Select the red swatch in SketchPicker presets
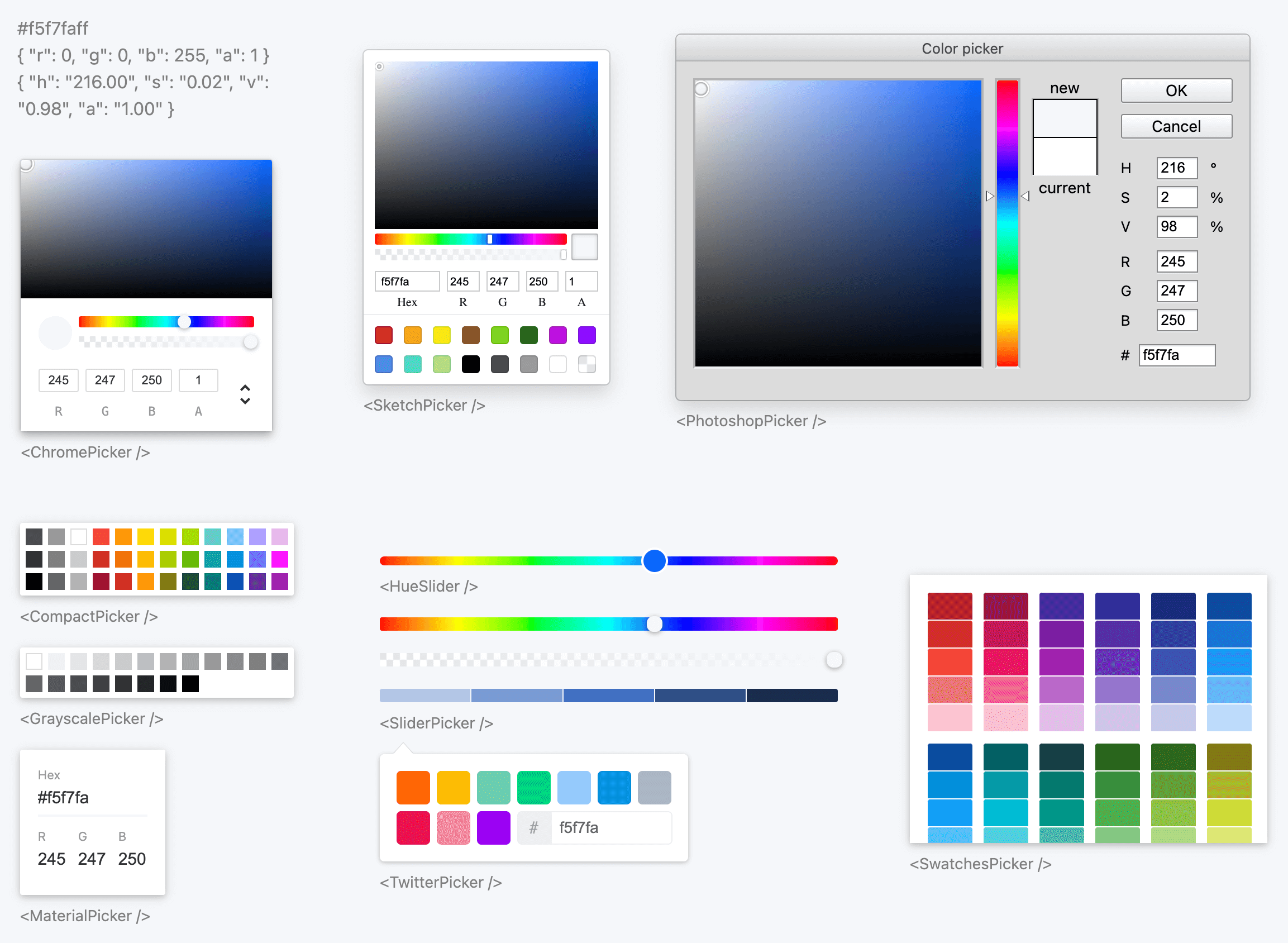Viewport: 1288px width, 943px height. (384, 335)
